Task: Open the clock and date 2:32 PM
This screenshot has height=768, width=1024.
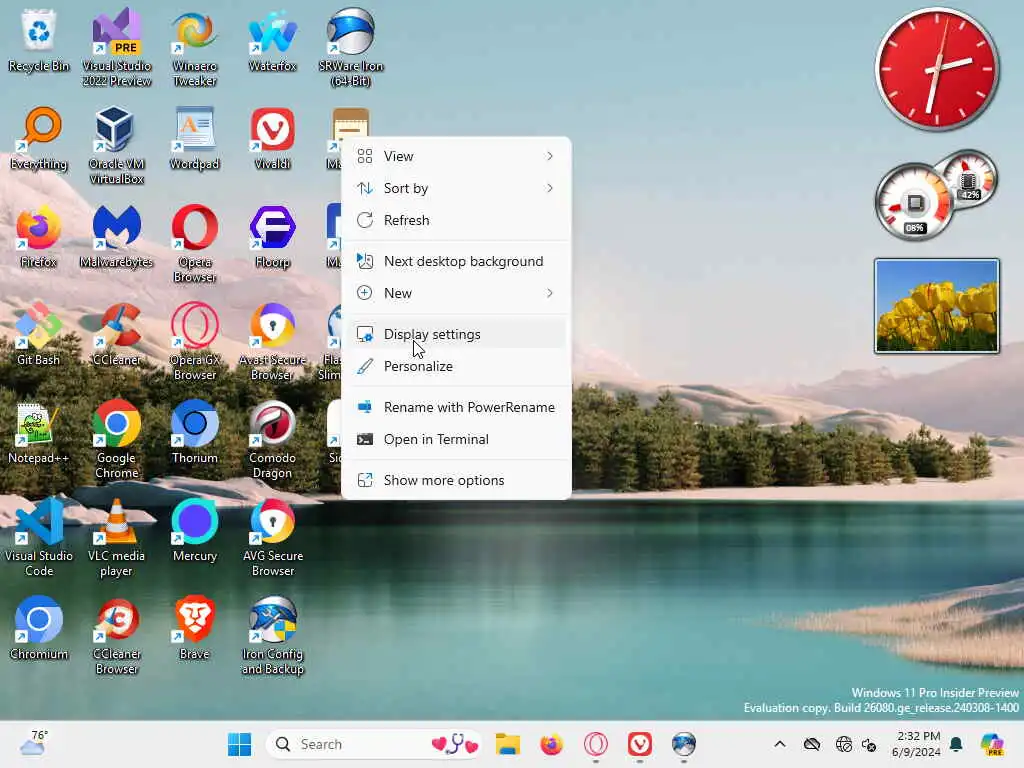Action: pyautogui.click(x=918, y=744)
